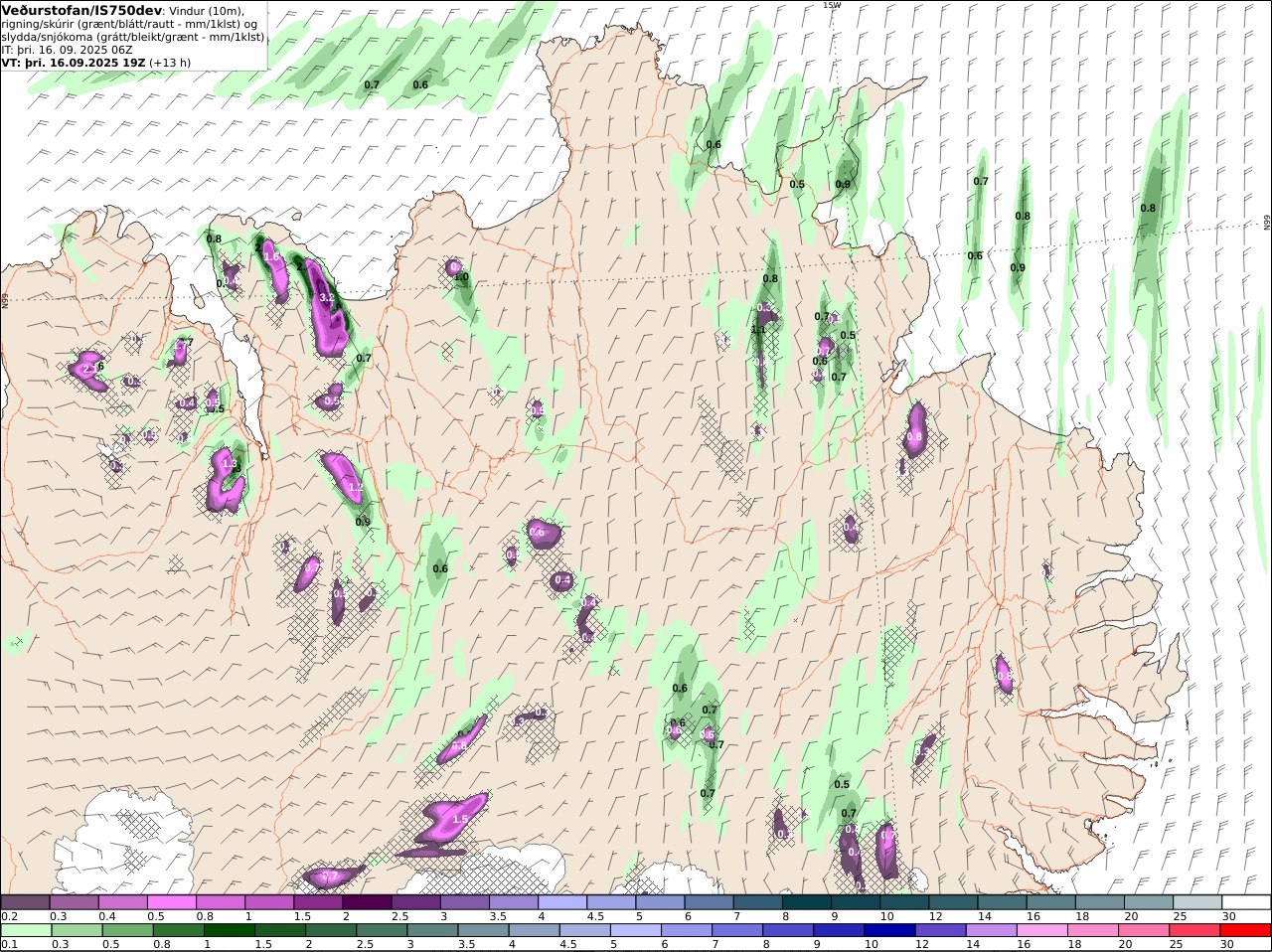The height and width of the screenshot is (952, 1272).
Task: Click the 1.1 precipitation value on the map
Action: [758, 330]
